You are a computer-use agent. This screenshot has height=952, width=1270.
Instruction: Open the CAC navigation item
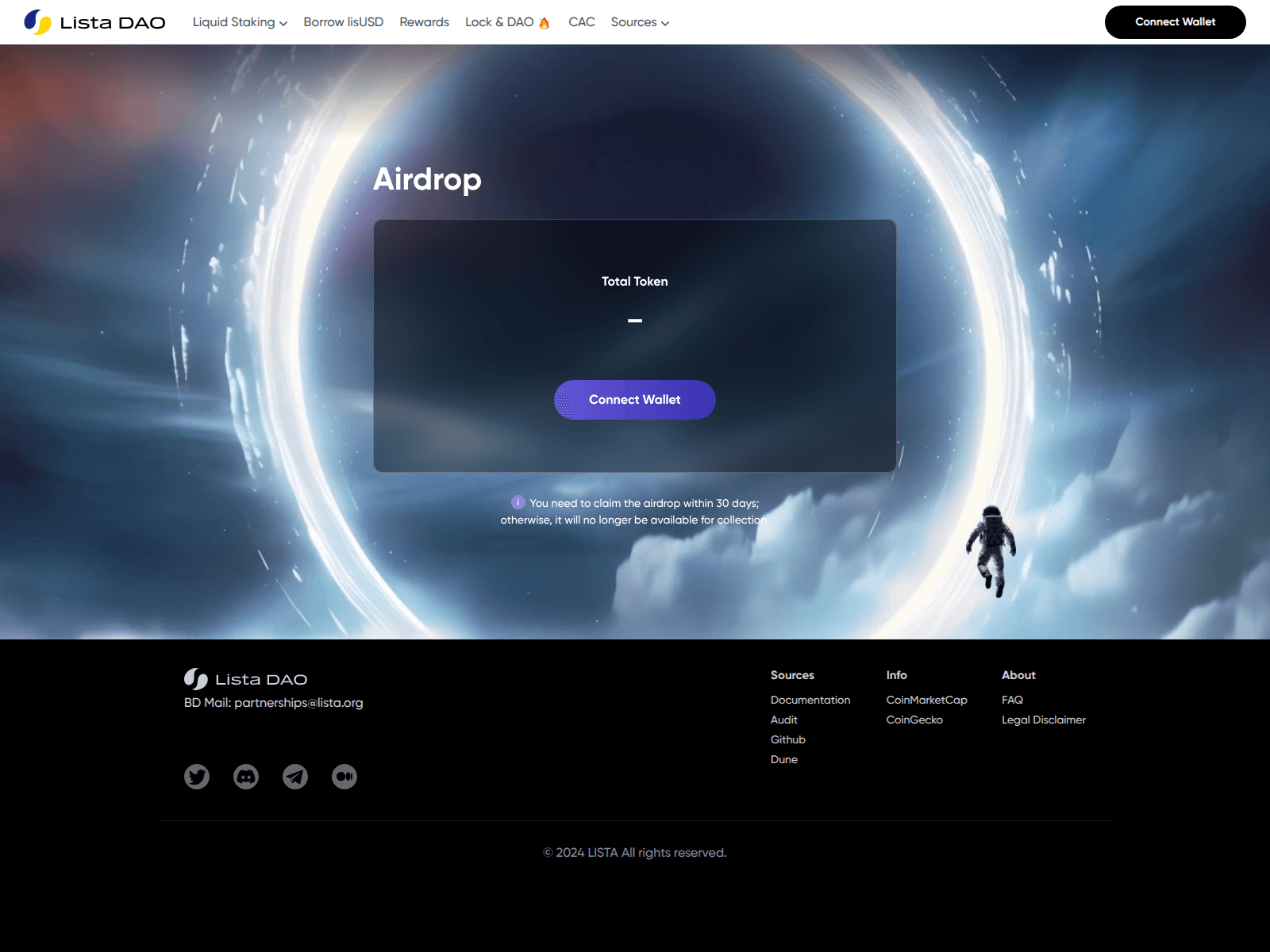point(581,22)
